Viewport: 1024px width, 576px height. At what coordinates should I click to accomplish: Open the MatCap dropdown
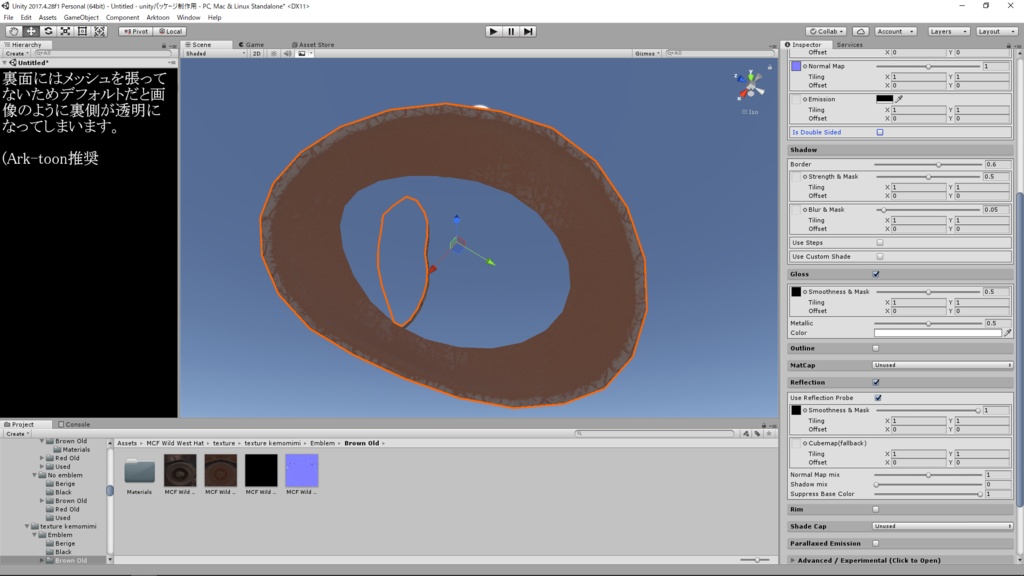[942, 365]
